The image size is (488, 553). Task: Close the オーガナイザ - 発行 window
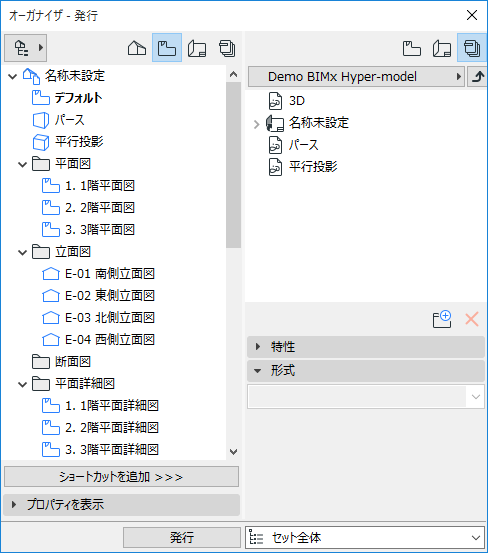pyautogui.click(x=472, y=15)
